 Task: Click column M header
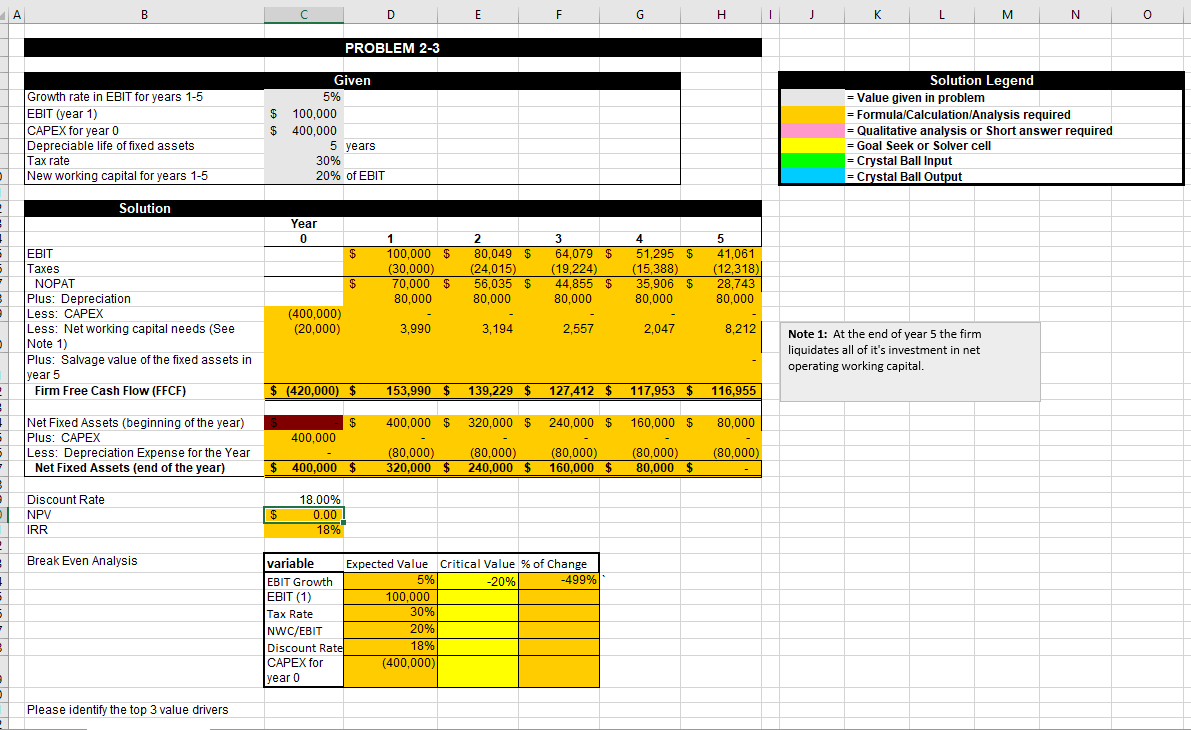1007,14
